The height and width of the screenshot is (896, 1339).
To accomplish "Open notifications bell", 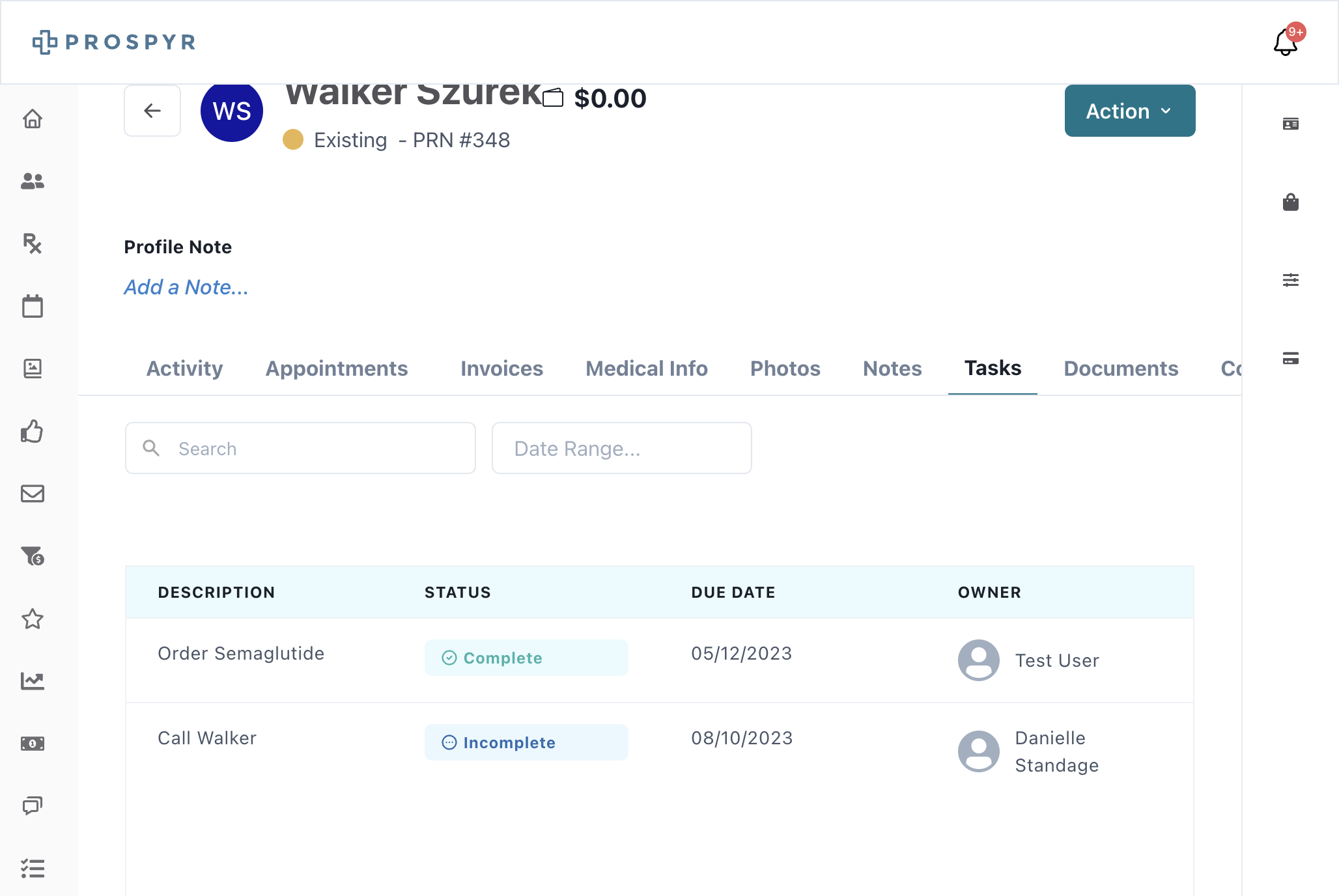I will click(x=1286, y=43).
